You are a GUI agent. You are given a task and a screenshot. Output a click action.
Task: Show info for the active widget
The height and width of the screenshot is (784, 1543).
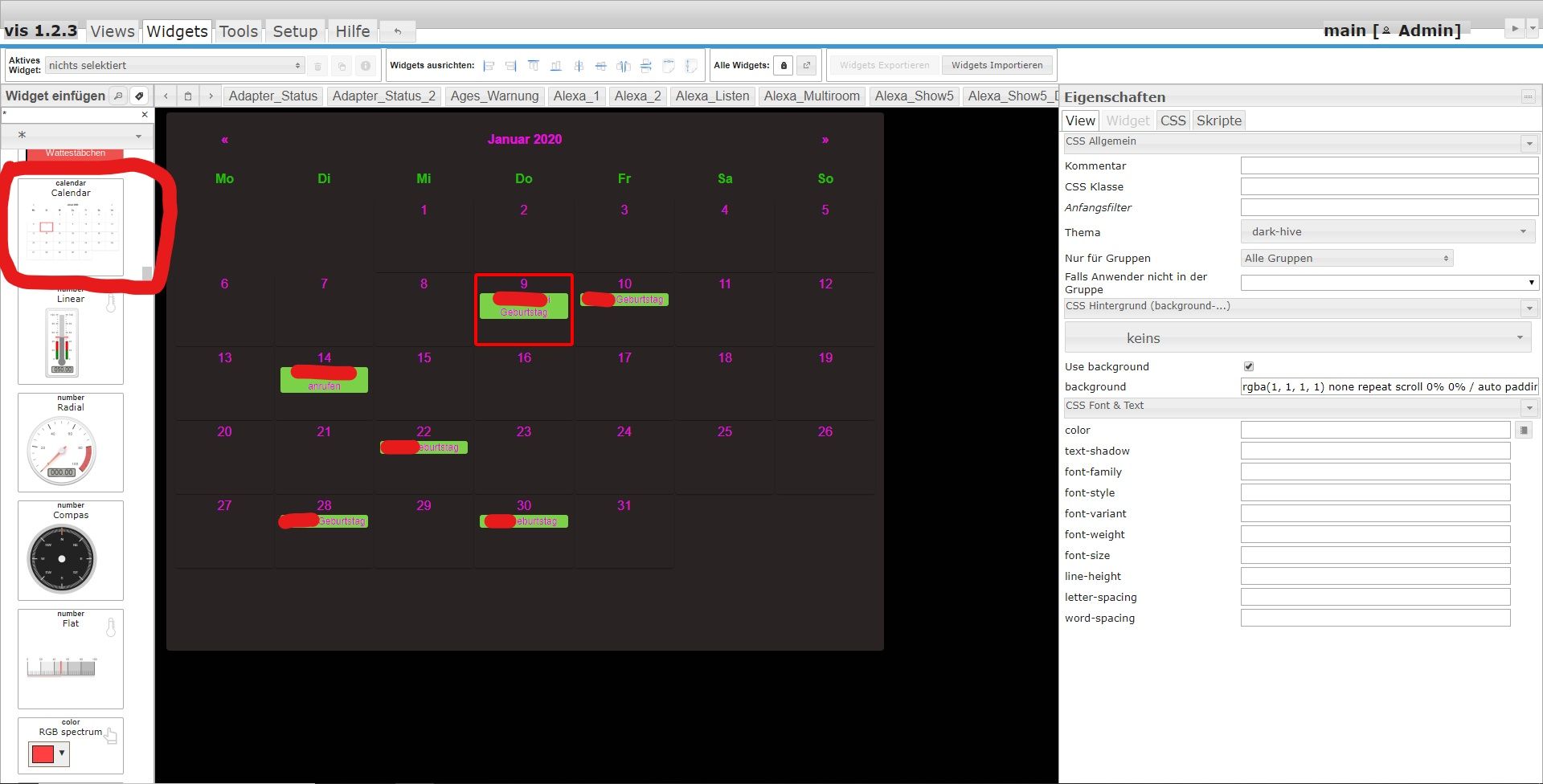366,66
